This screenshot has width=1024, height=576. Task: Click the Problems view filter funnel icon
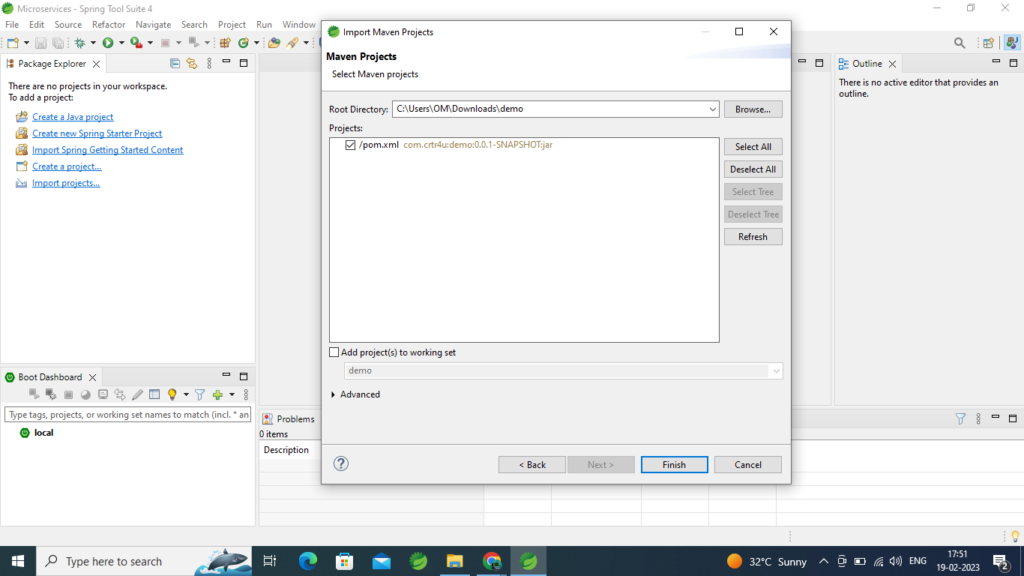pos(961,419)
